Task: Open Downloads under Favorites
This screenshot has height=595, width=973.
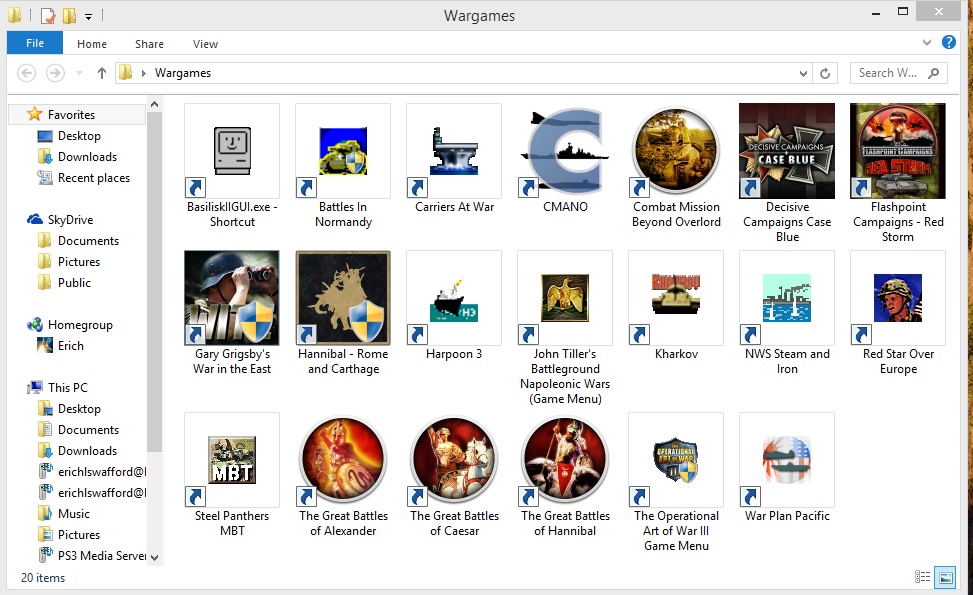Action: click(x=87, y=156)
